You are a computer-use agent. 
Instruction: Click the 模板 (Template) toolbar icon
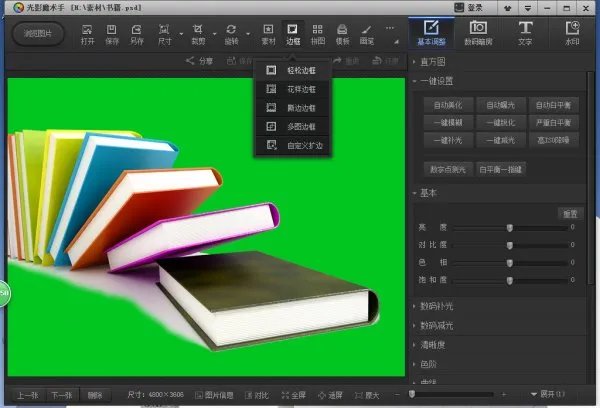pos(342,33)
